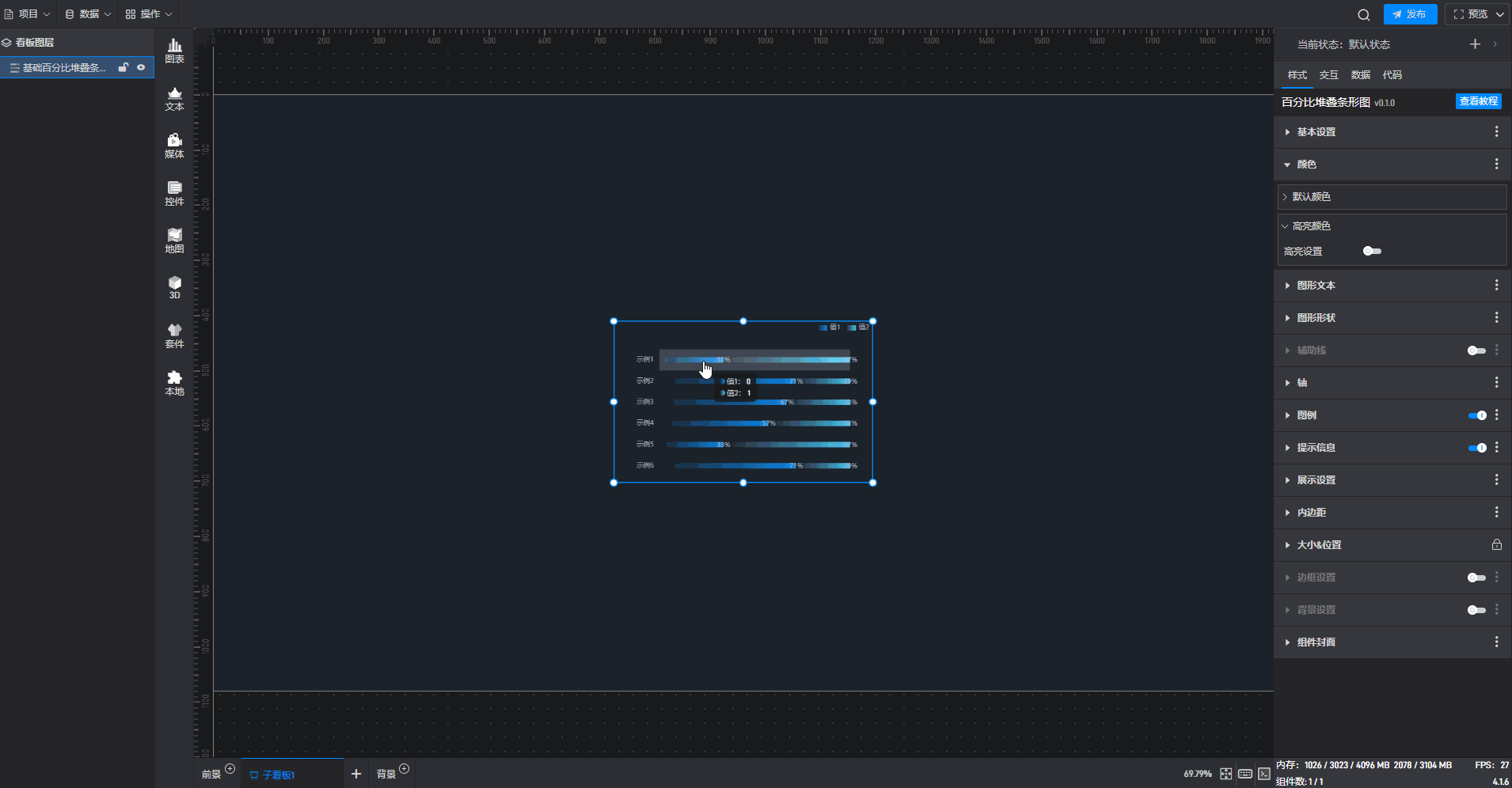
Task: Switch to the 交互 tab
Action: click(x=1328, y=75)
